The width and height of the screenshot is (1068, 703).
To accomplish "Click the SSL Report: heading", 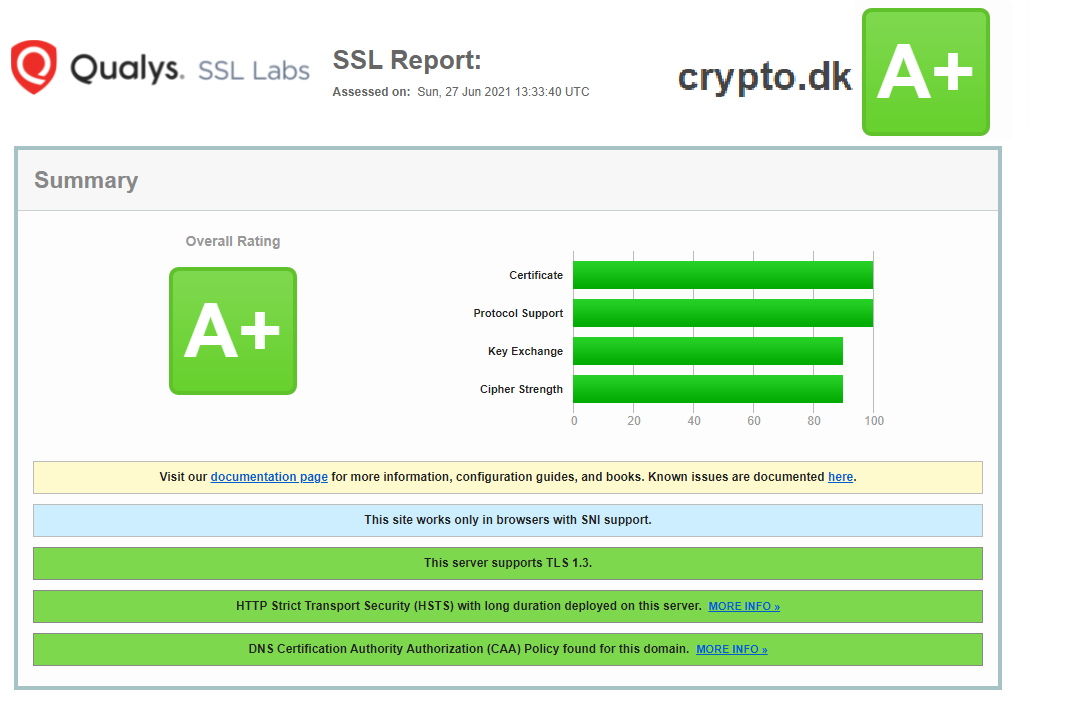I will pyautogui.click(x=407, y=60).
